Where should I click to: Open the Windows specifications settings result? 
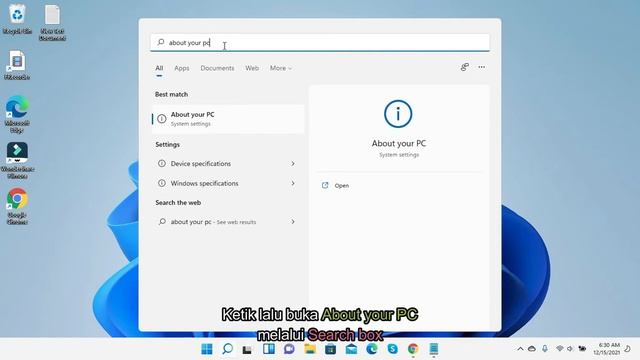(228, 183)
